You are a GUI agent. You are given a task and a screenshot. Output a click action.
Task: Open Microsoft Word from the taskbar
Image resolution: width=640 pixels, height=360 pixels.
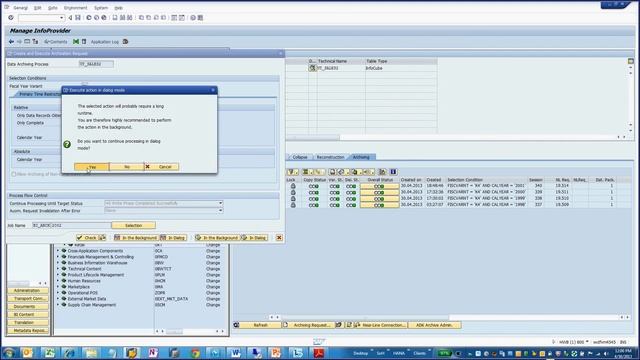[236, 353]
